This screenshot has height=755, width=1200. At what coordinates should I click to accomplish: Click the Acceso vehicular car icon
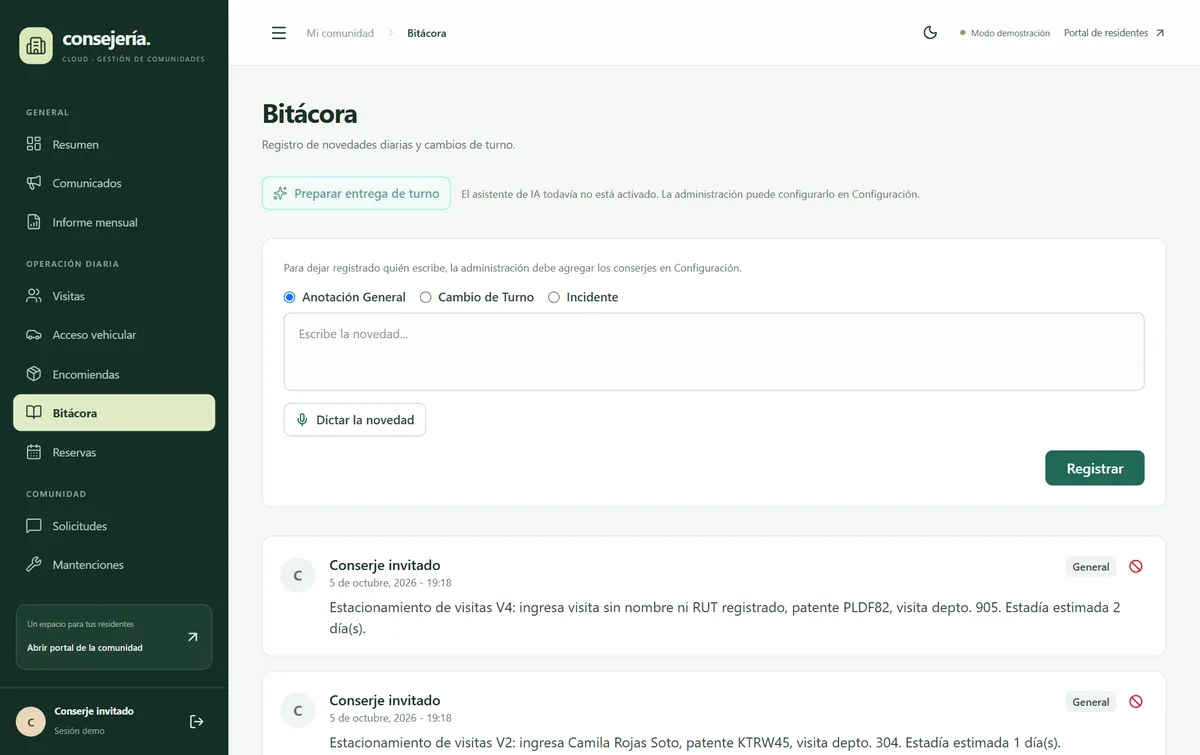coord(34,335)
